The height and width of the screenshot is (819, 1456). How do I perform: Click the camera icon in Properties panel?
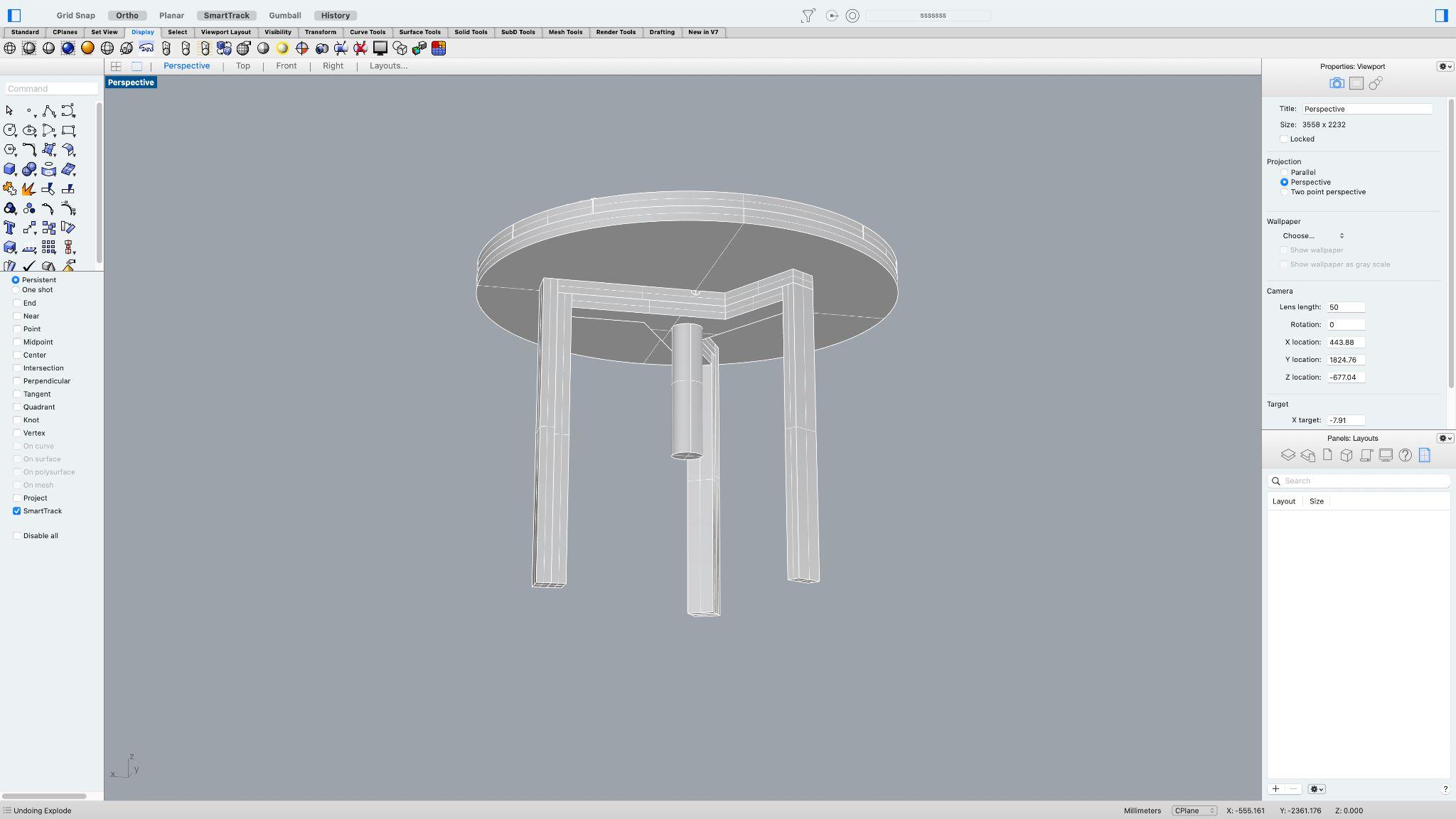pyautogui.click(x=1337, y=83)
